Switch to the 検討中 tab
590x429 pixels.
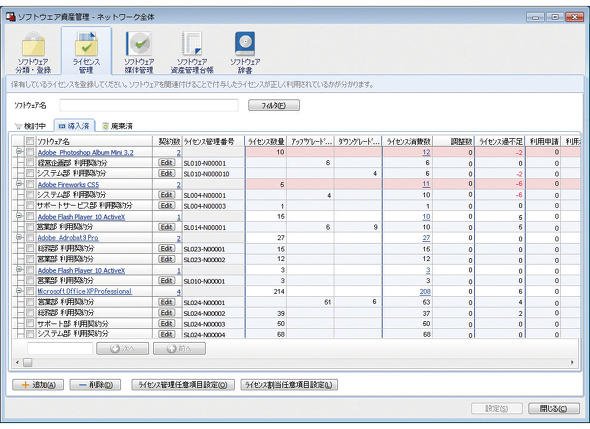tap(31, 126)
